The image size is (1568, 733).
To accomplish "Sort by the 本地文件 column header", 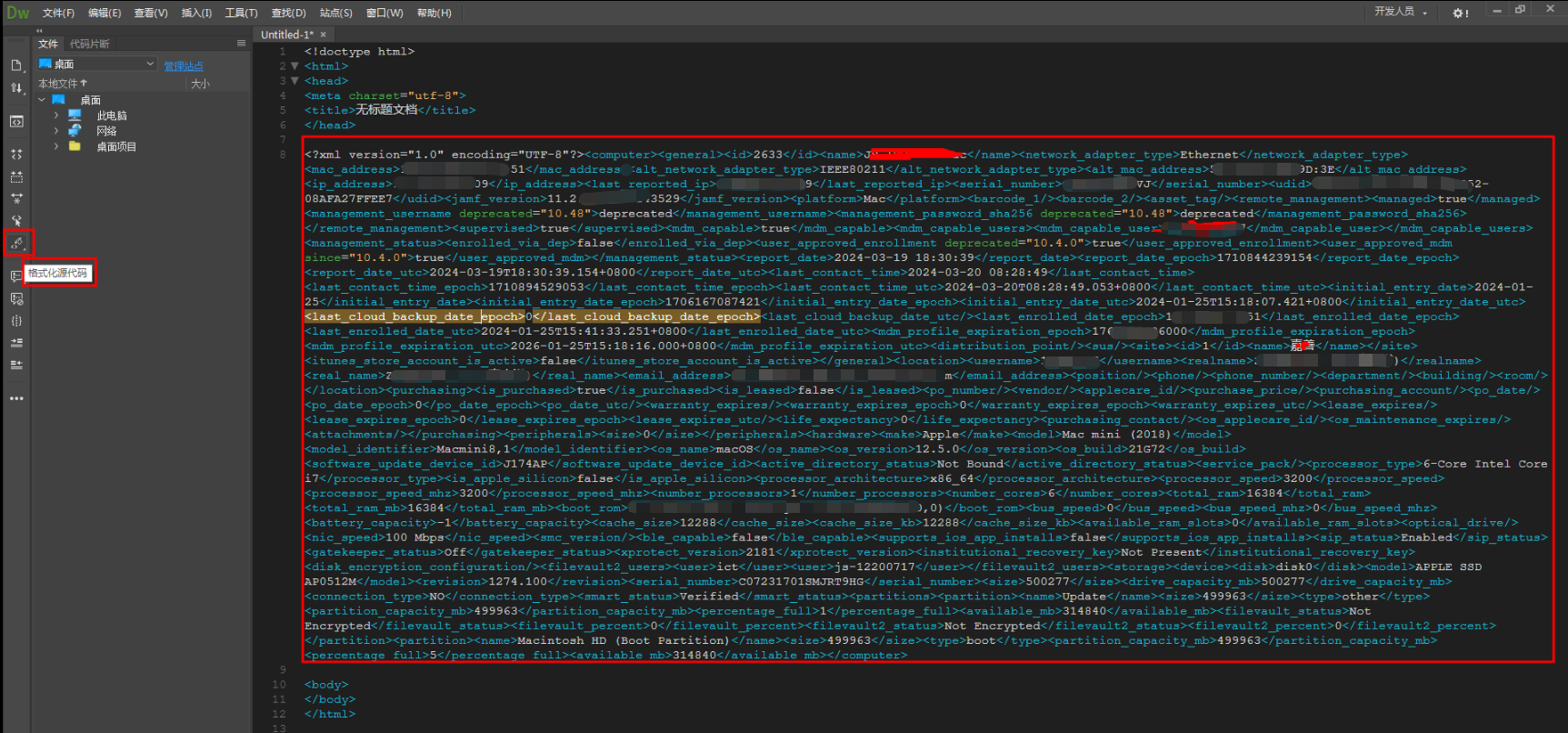I will 63,84.
